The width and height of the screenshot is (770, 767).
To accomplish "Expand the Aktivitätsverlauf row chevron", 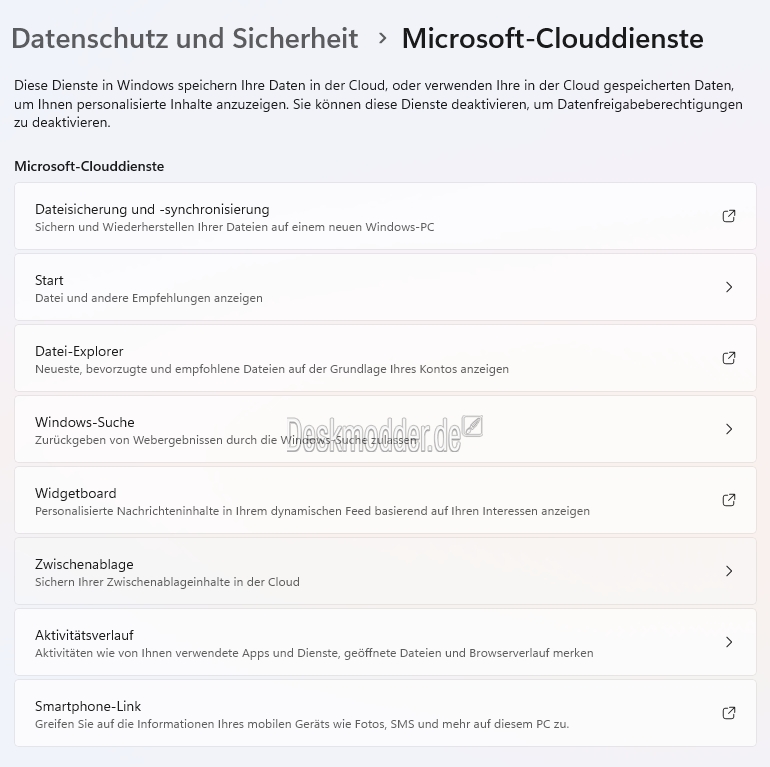I will coord(729,642).
